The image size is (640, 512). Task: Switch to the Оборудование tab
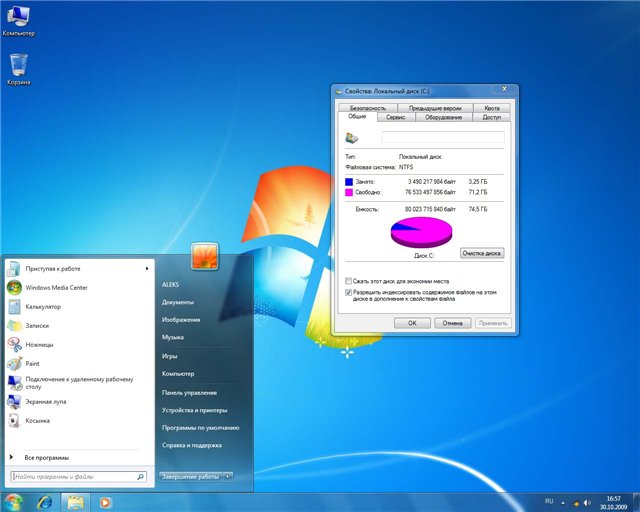point(443,117)
